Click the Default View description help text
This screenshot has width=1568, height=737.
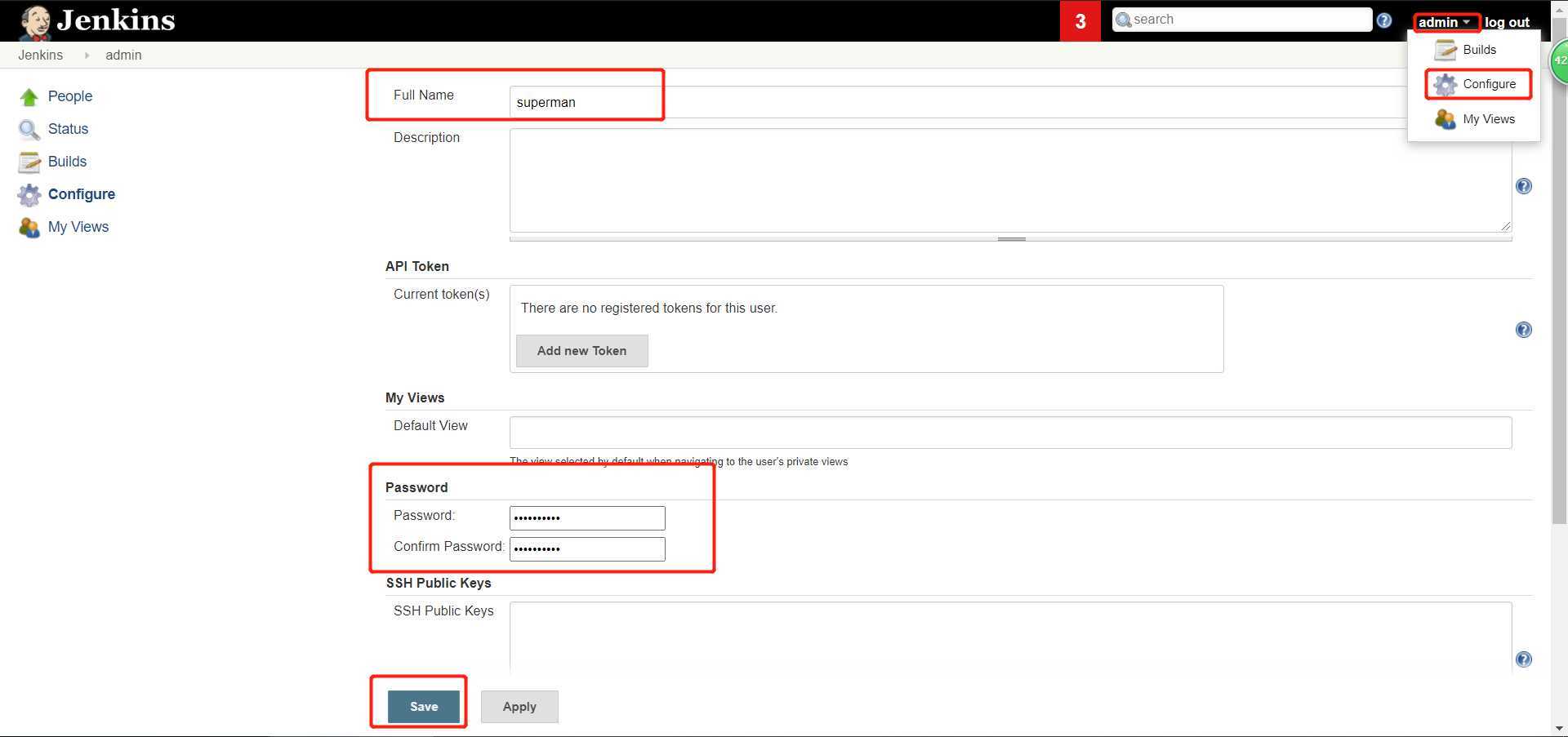[679, 461]
